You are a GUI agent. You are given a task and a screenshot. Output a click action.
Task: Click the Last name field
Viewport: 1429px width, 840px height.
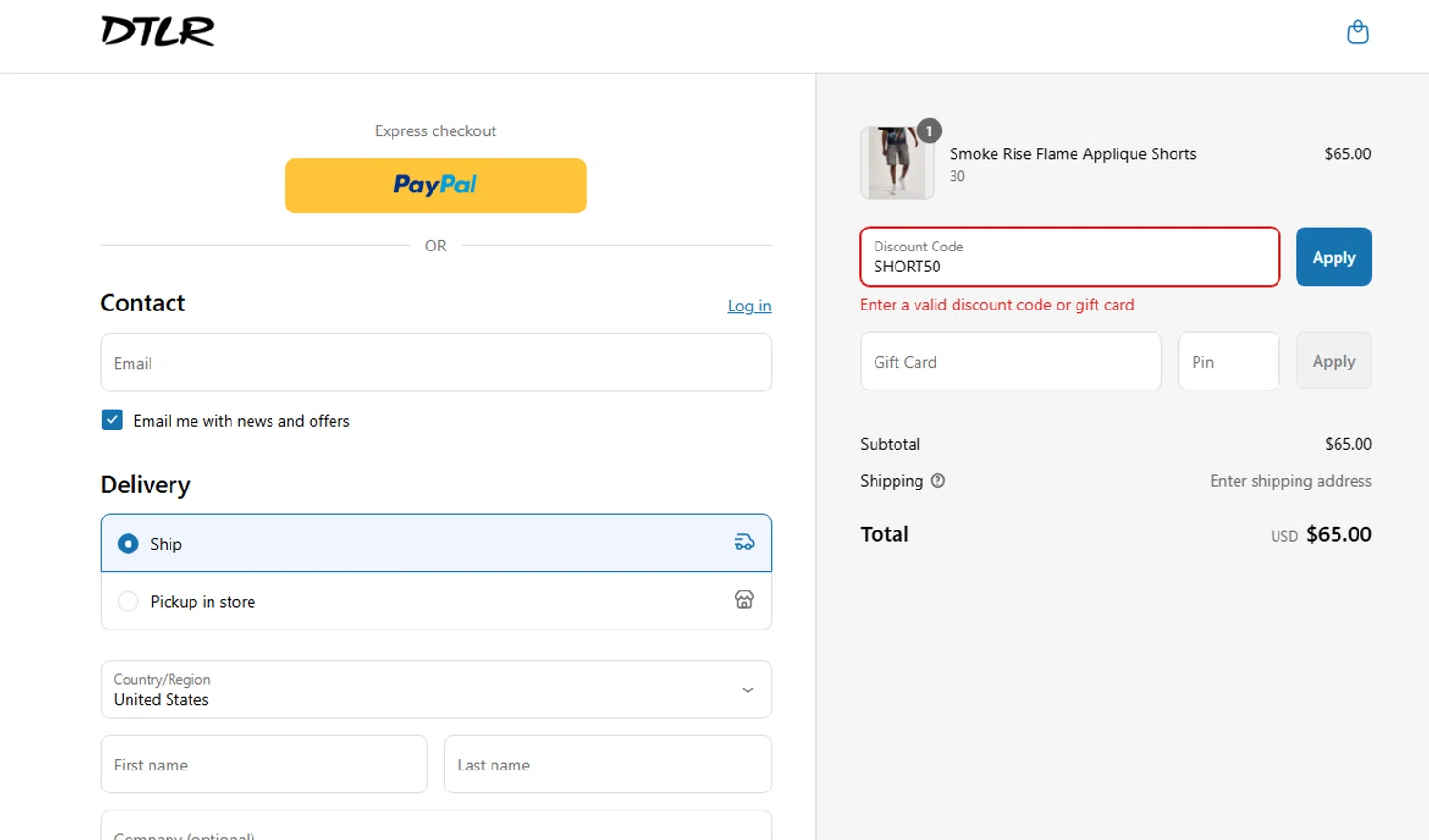coord(607,765)
